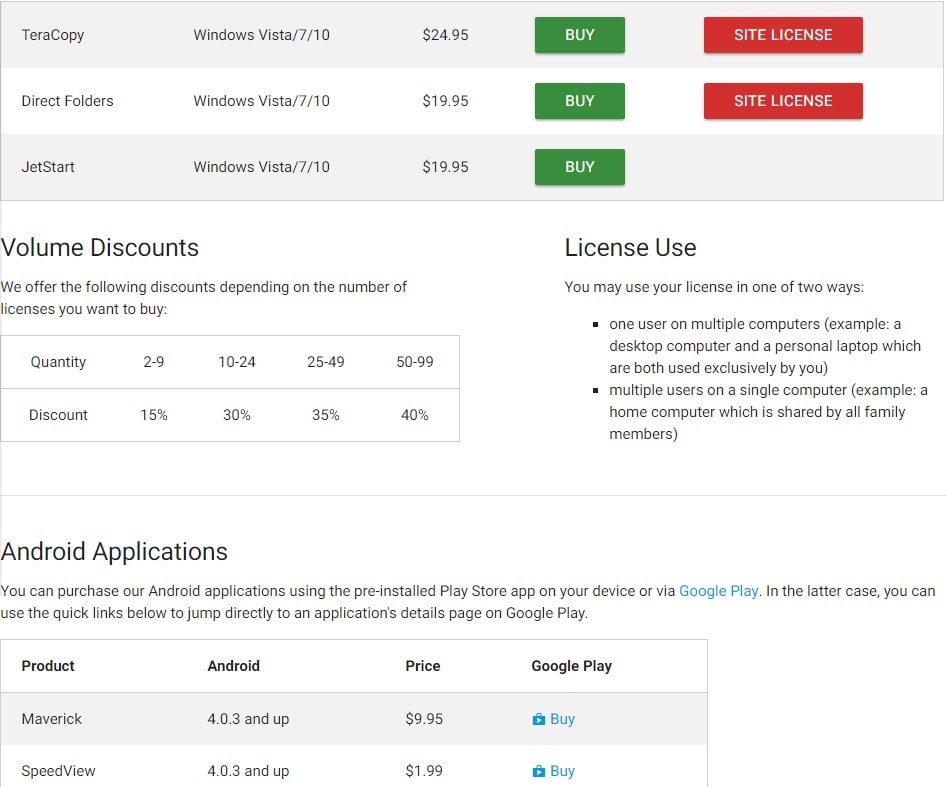Image resolution: width=946 pixels, height=787 pixels.
Task: Click the Quantity row label
Action: [59, 362]
